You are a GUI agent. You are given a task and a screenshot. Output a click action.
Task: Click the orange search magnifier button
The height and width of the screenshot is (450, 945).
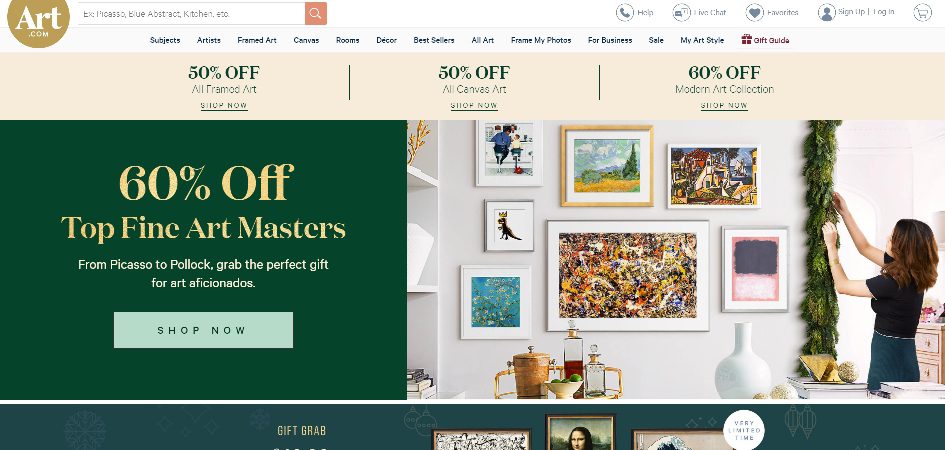click(316, 13)
